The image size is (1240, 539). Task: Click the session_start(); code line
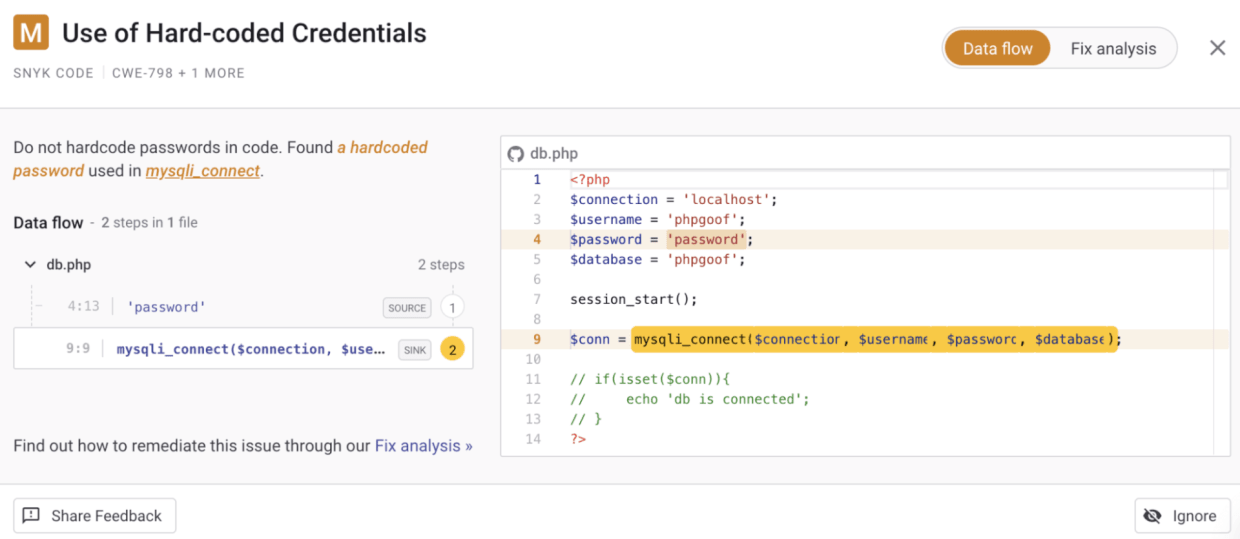634,299
